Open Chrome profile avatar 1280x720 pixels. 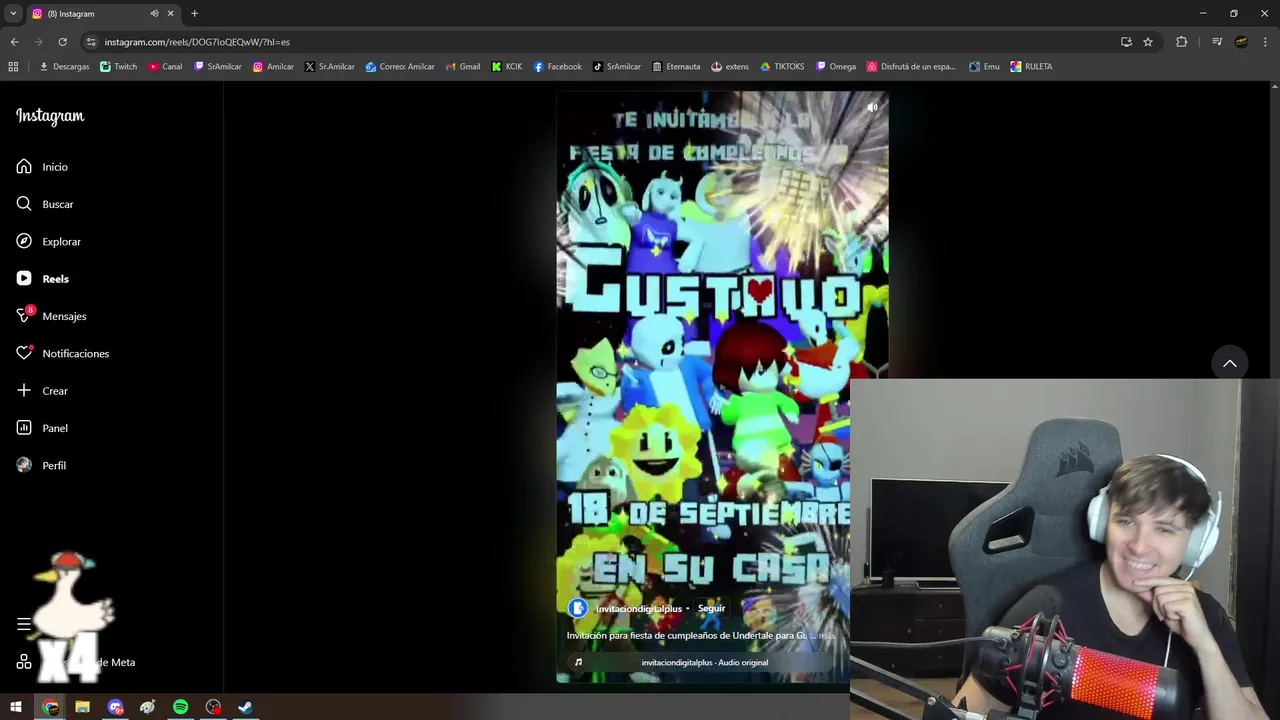(x=1241, y=42)
